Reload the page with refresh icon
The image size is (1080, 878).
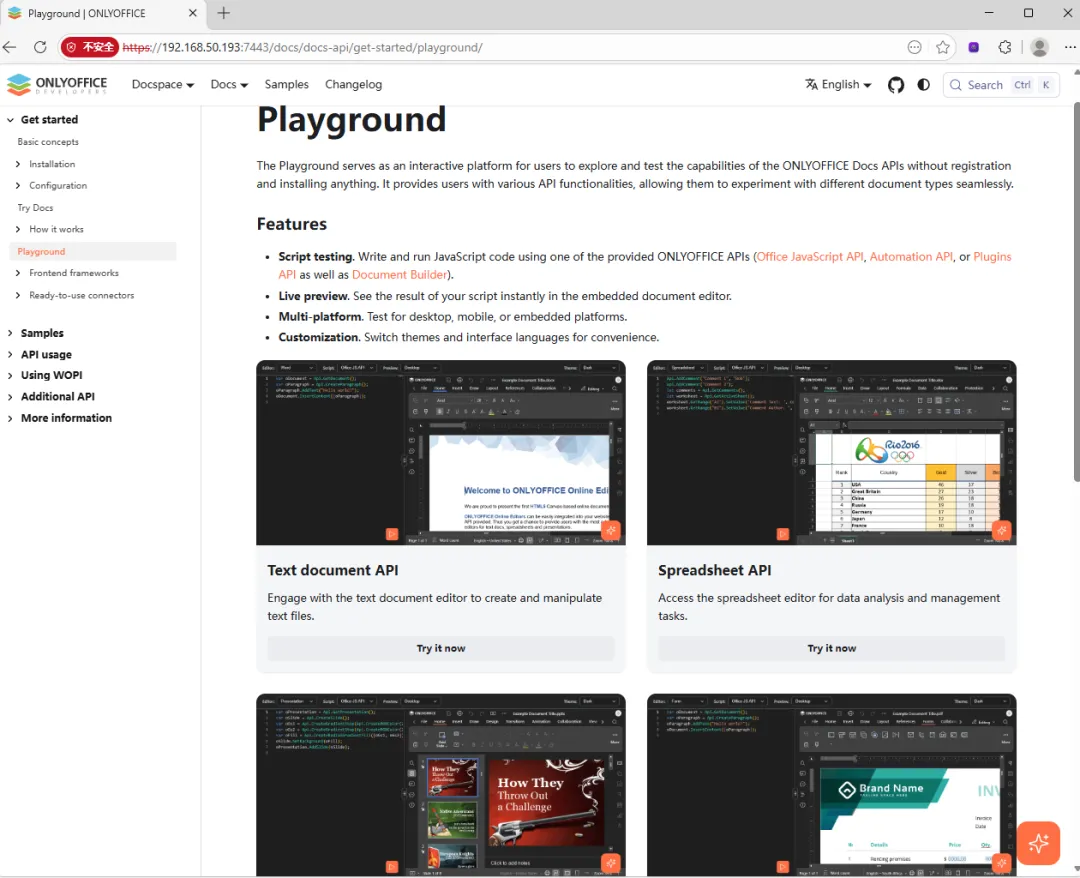point(40,48)
